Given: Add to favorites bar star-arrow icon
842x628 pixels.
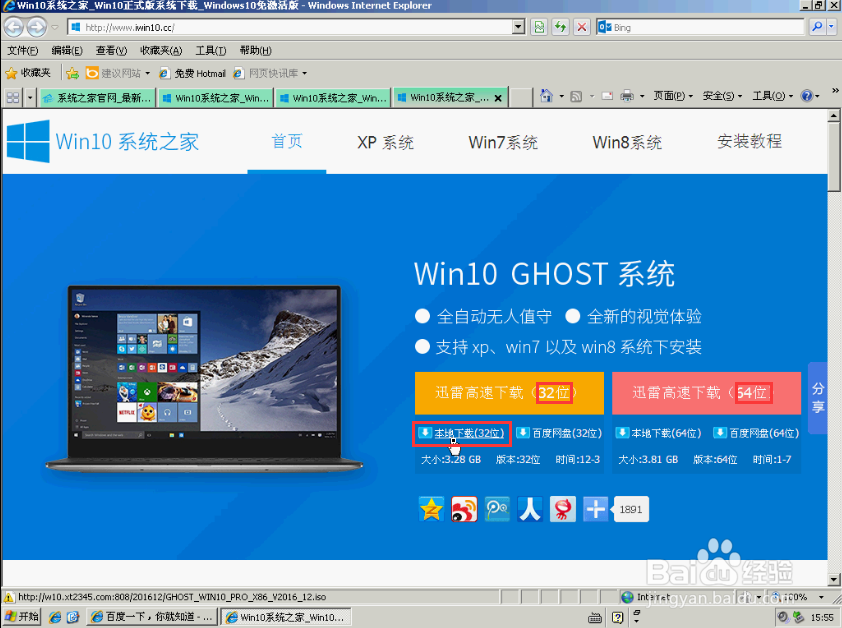Looking at the screenshot, I should [72, 73].
